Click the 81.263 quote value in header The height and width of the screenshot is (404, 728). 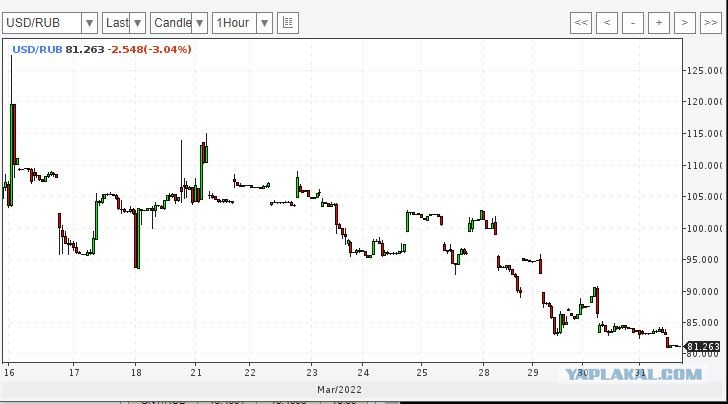(85, 49)
